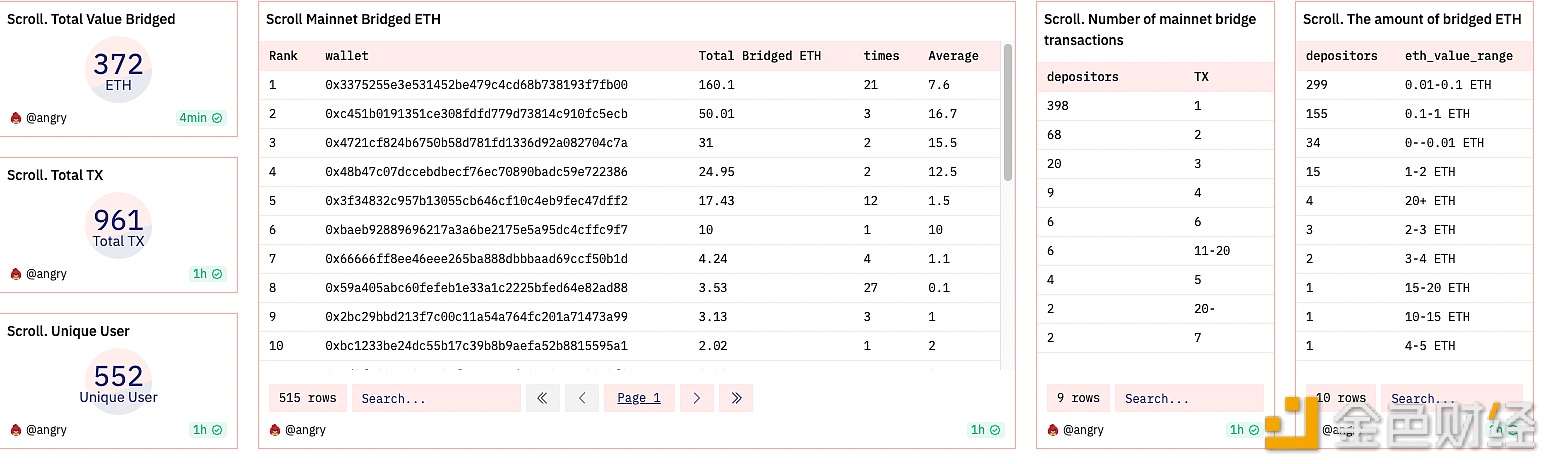Select wallet 0x66666ff8ee46eee265ba888dbbbaad69ccf50b1d
The width and height of the screenshot is (1550, 464).
pos(476,259)
